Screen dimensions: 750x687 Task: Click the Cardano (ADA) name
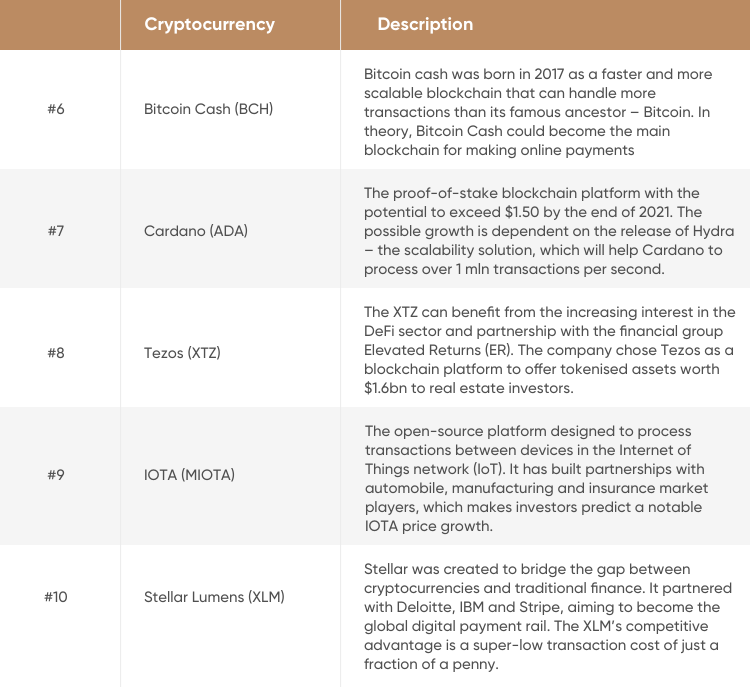coord(196,231)
